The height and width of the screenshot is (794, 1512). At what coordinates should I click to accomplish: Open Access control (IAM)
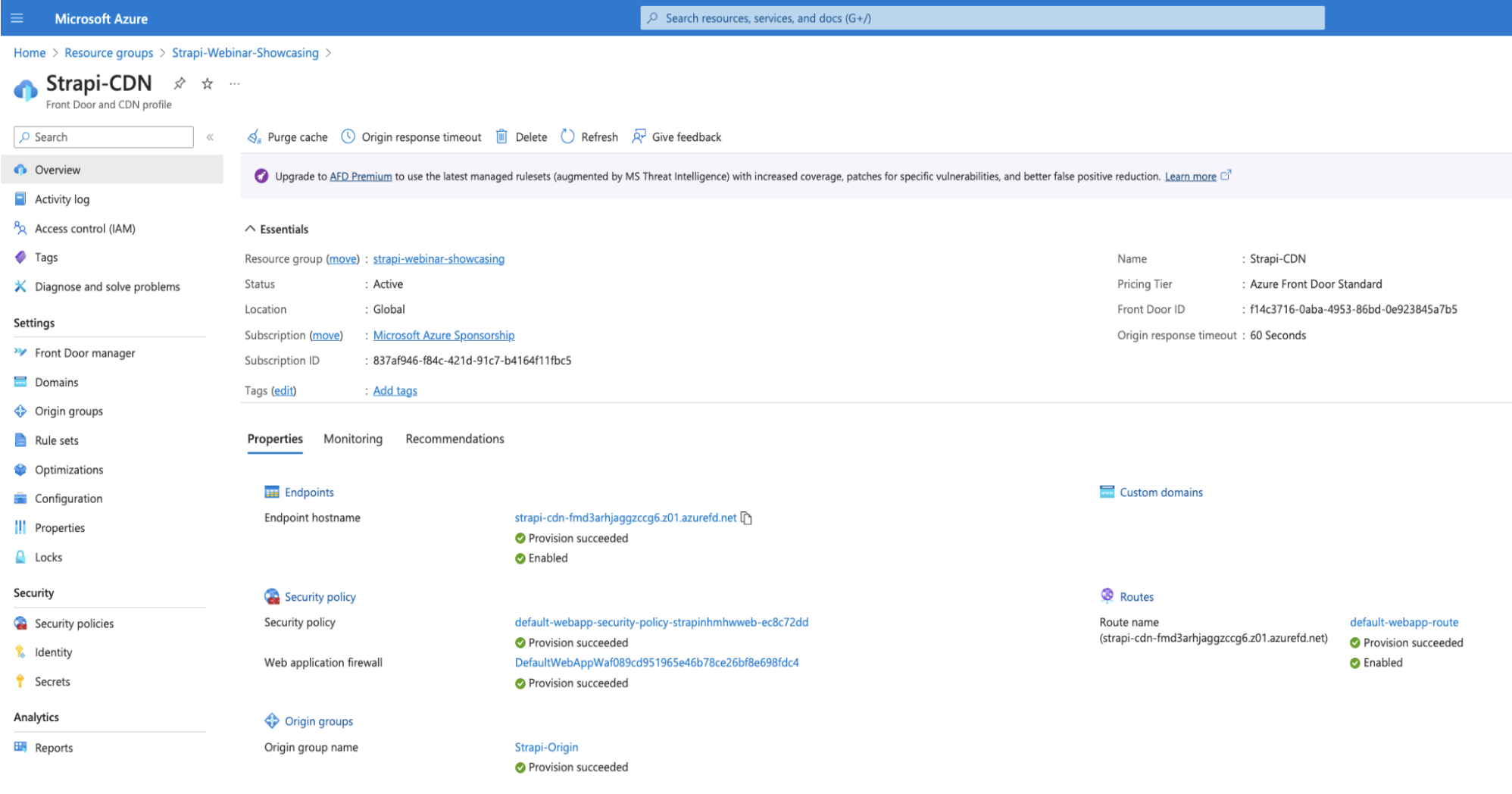[x=85, y=229]
